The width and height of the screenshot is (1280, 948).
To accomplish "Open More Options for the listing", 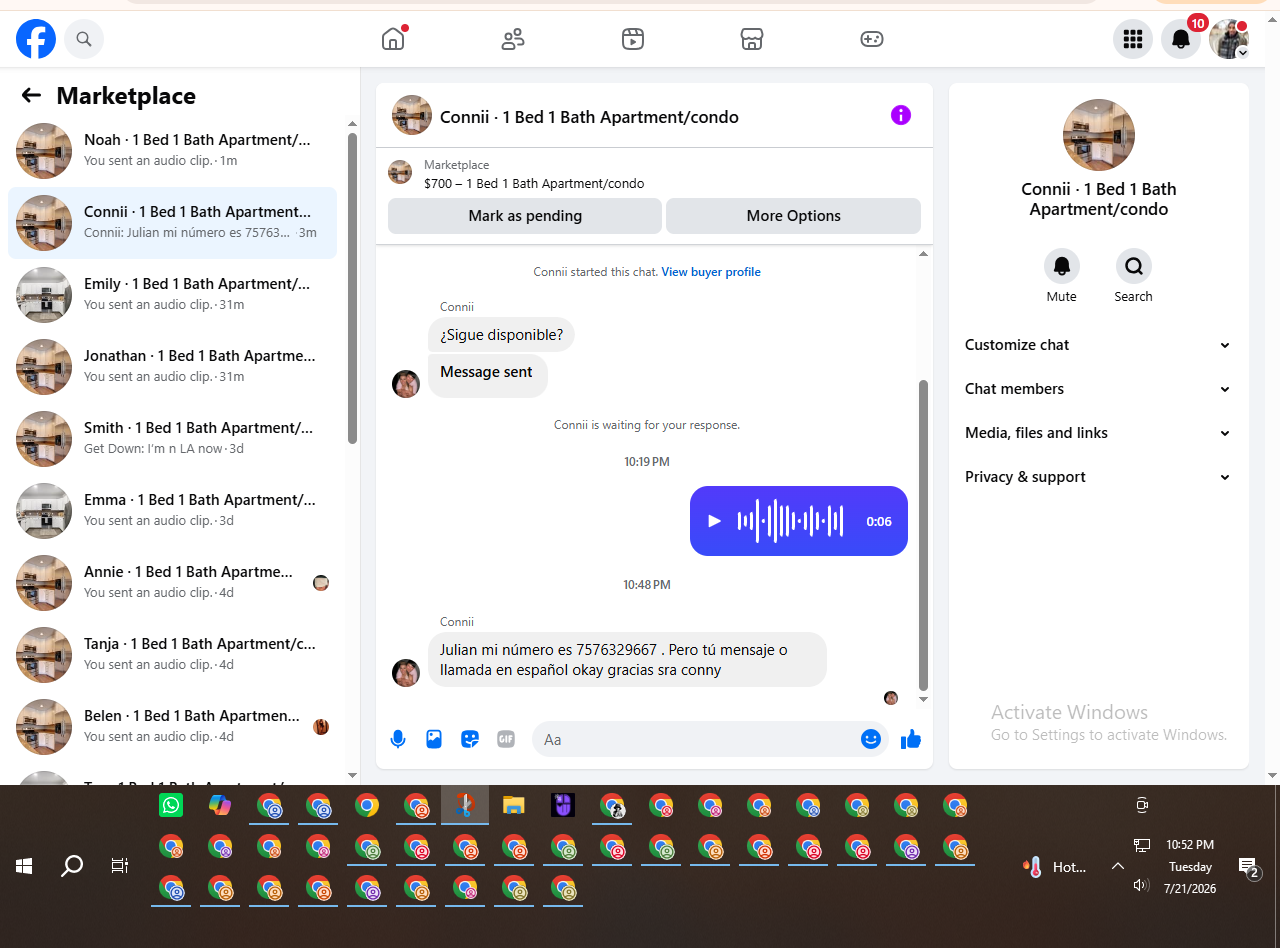I will (793, 216).
